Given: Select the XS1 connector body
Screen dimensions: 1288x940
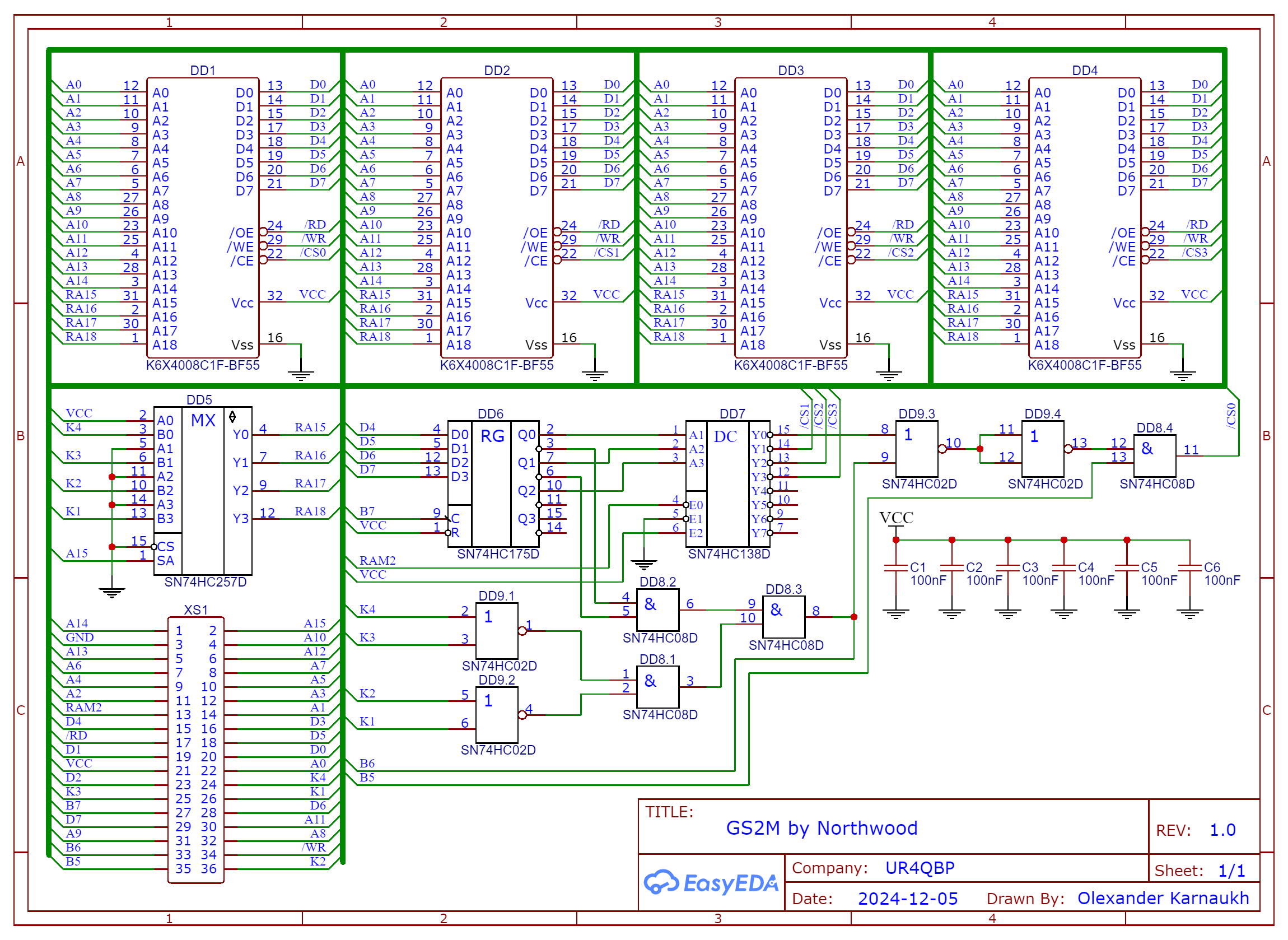Looking at the screenshot, I should coord(196,750).
